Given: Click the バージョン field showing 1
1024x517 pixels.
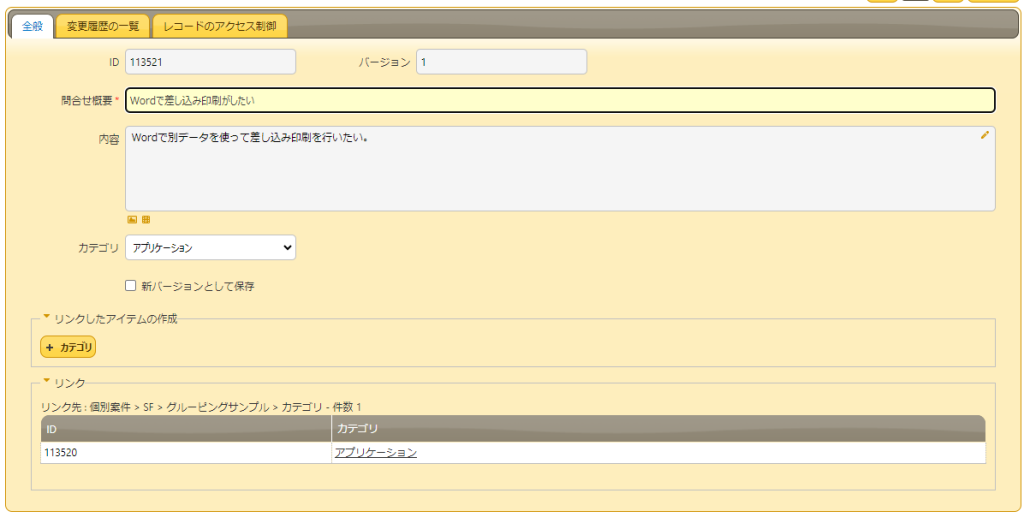Looking at the screenshot, I should click(502, 62).
